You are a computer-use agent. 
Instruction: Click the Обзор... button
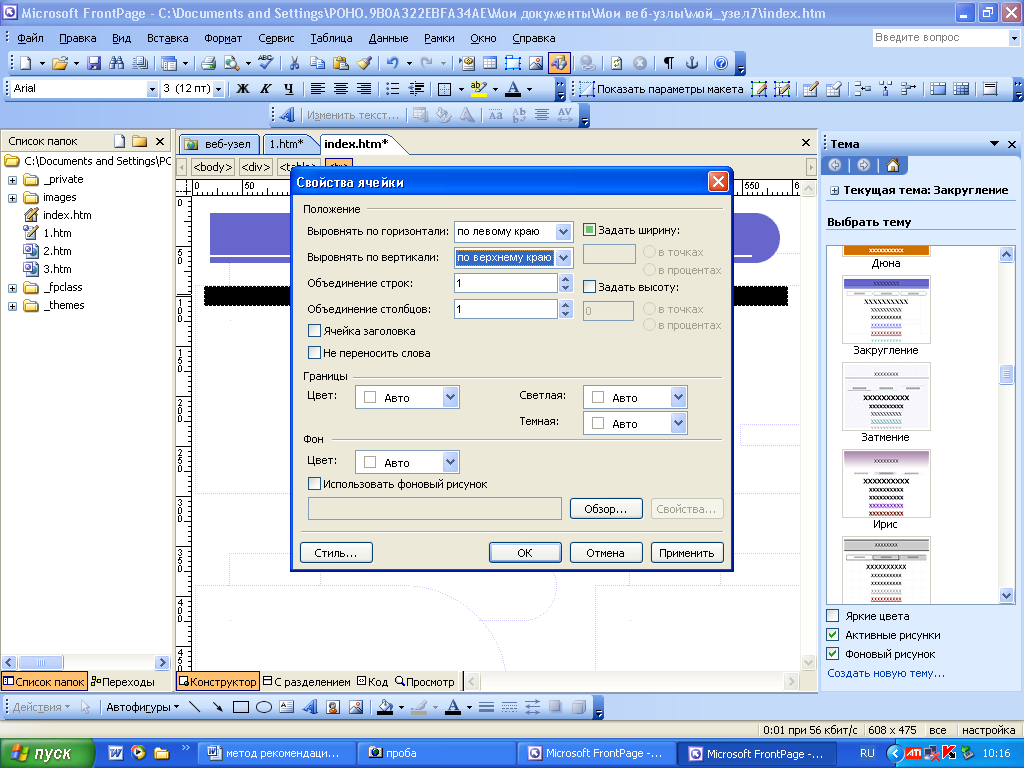coord(605,509)
